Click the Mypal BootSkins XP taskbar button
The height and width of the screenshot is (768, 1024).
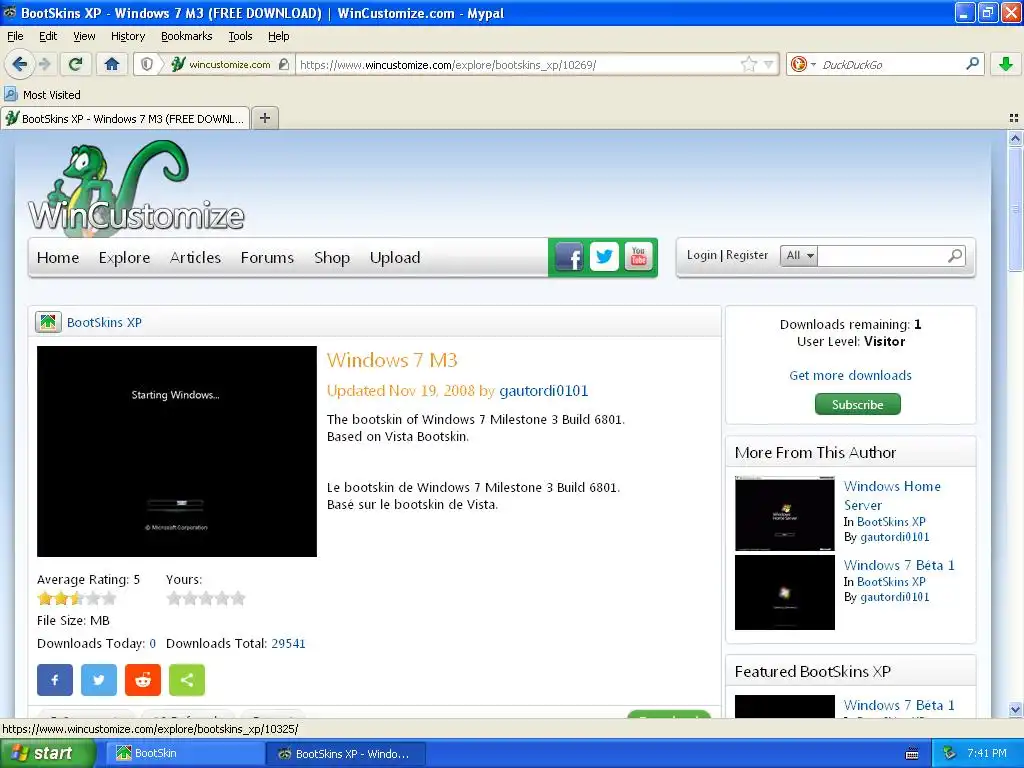[x=346, y=753]
